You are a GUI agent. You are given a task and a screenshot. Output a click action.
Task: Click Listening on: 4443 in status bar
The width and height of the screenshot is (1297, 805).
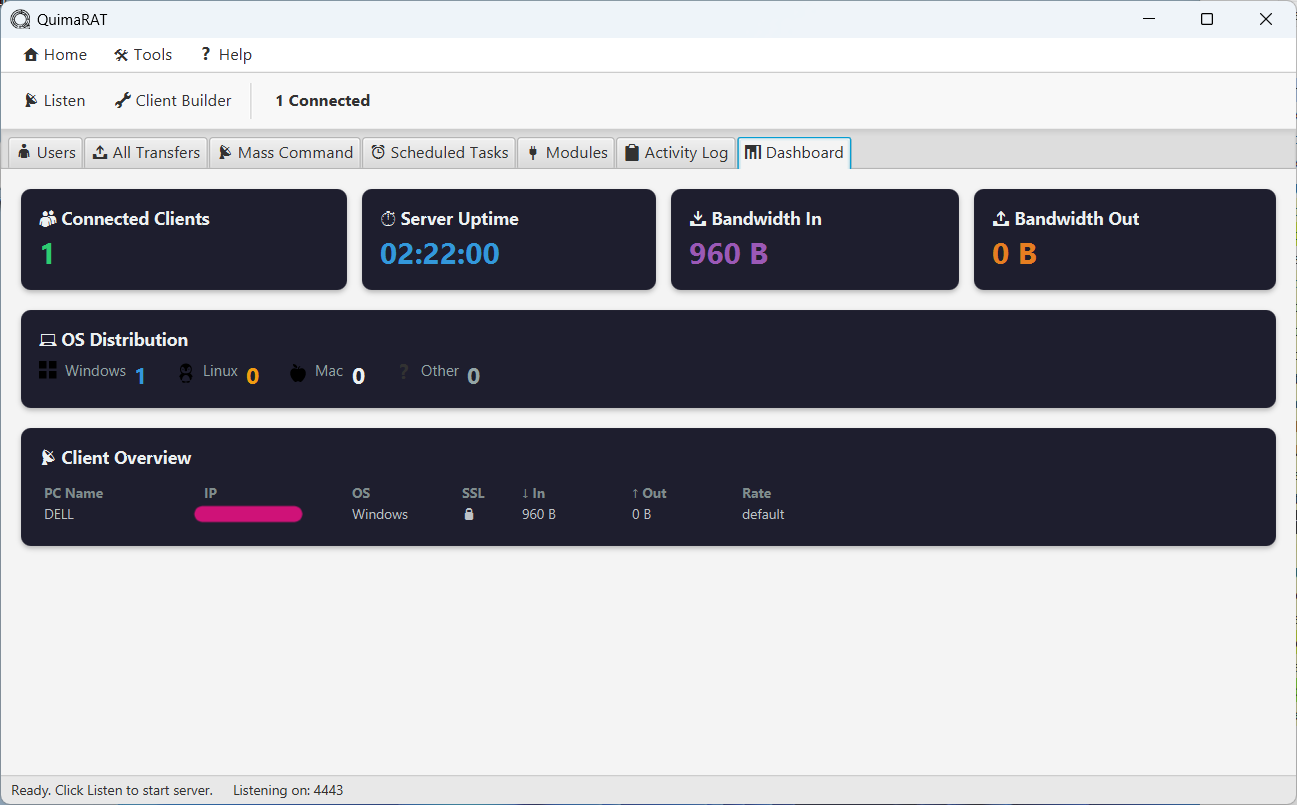click(x=288, y=790)
